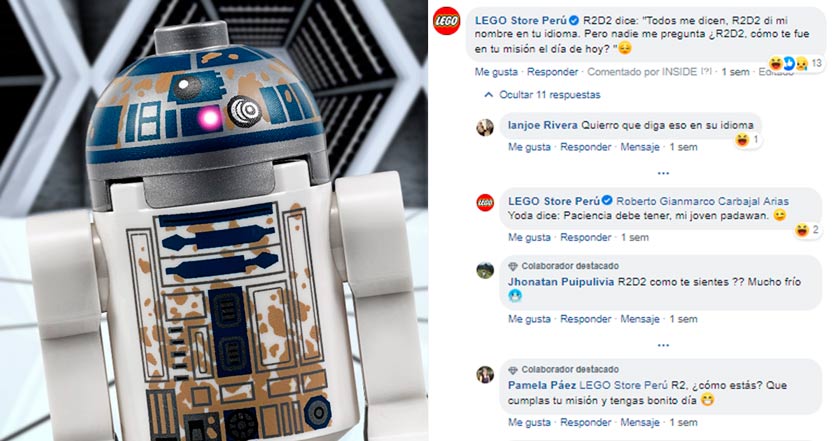Screen dimensions: 840x441
Task: Open the Pamela Páez name link
Action: (542, 385)
